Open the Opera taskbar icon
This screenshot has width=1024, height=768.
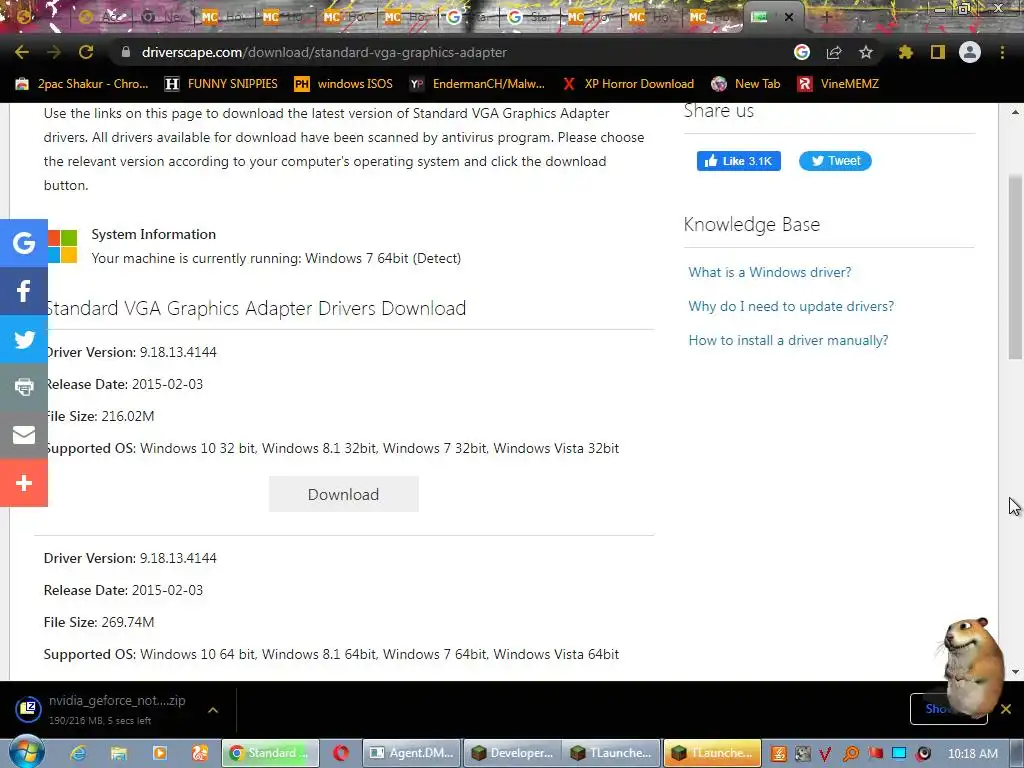tap(340, 753)
